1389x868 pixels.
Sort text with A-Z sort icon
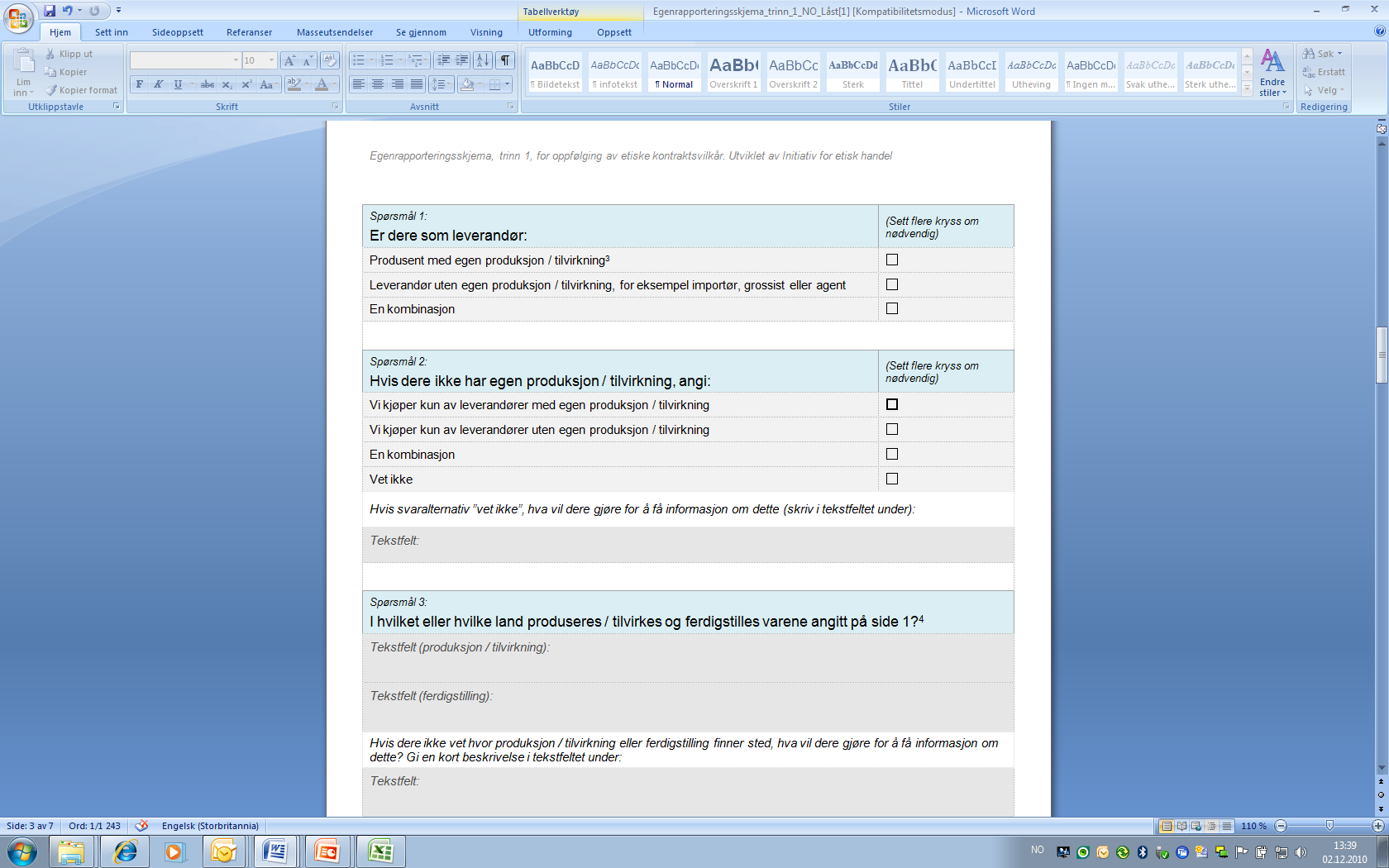pyautogui.click(x=484, y=60)
